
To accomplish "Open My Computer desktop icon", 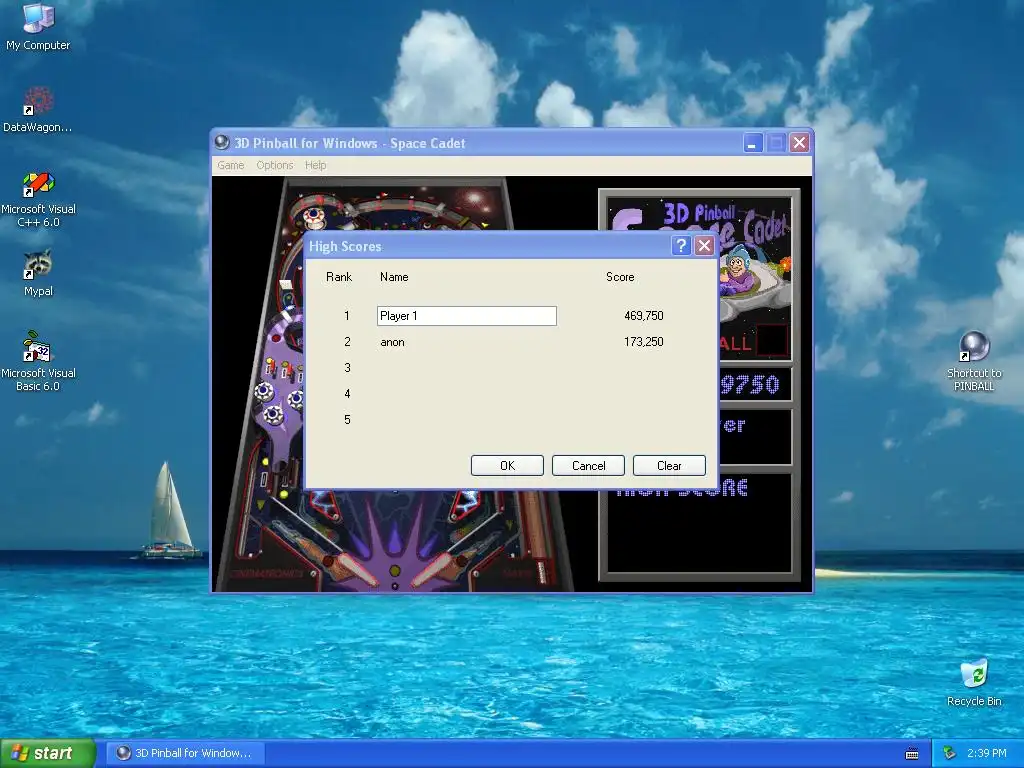I will point(38,26).
